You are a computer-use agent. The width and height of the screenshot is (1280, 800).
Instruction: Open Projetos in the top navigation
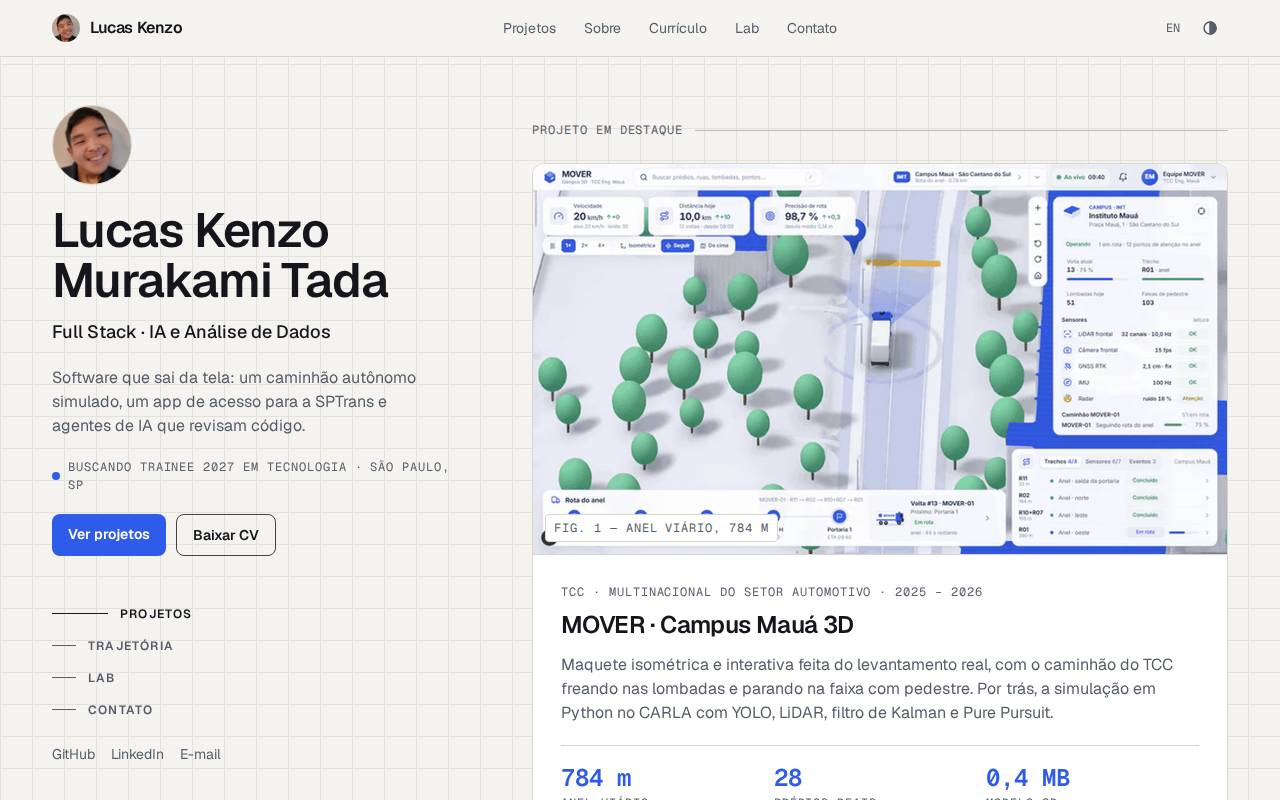tap(529, 28)
